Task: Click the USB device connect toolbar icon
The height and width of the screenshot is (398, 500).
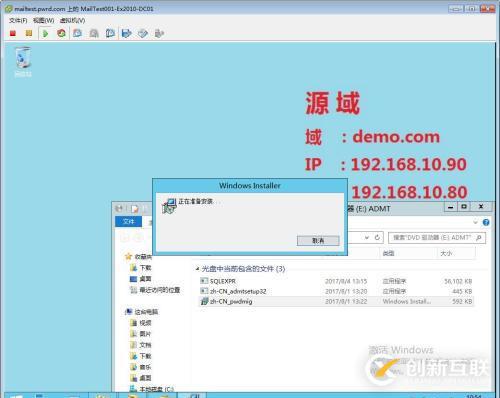Action: click(159, 33)
